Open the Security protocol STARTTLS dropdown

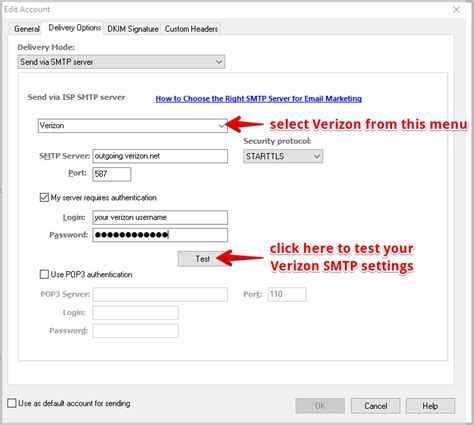click(x=283, y=156)
